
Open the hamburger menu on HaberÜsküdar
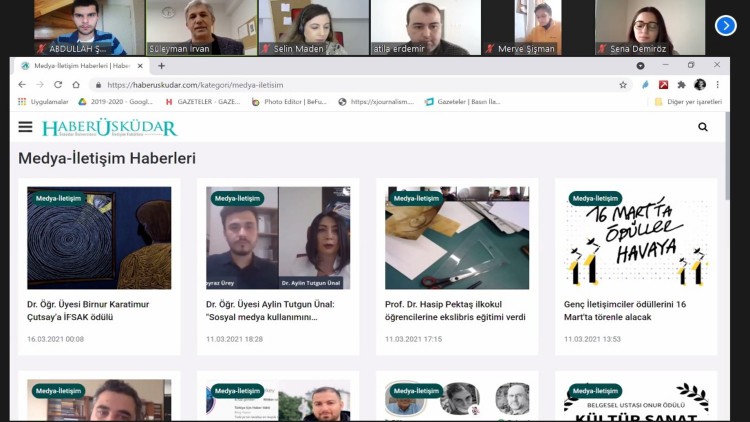click(24, 127)
